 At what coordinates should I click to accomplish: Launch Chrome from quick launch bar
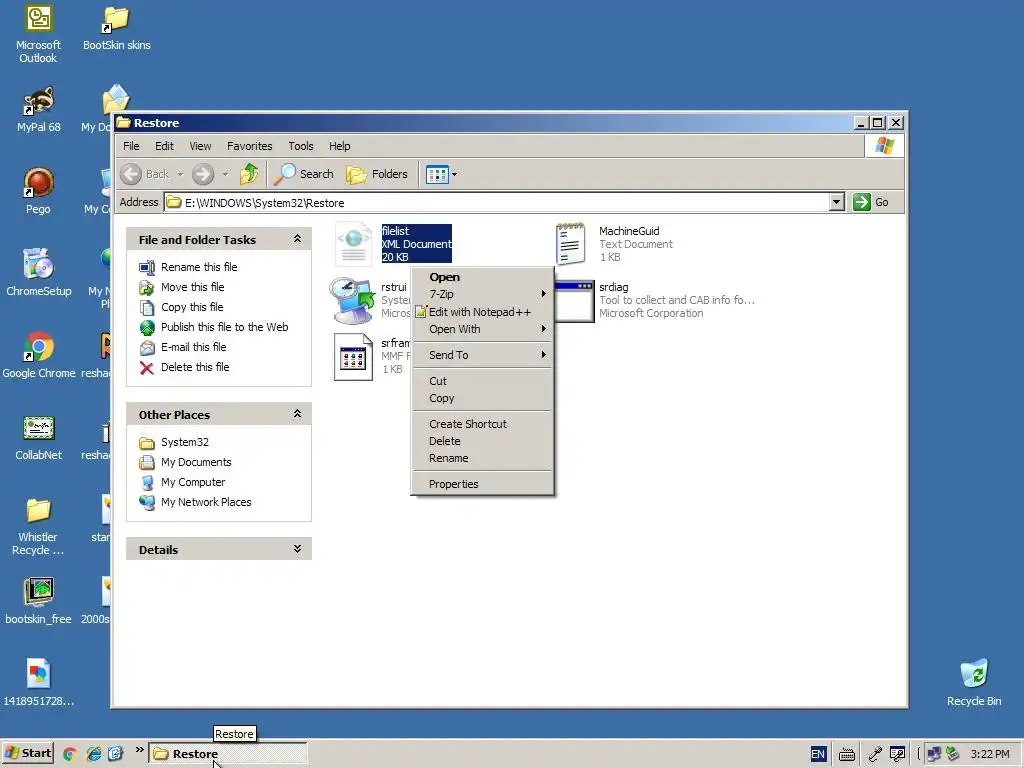click(69, 754)
